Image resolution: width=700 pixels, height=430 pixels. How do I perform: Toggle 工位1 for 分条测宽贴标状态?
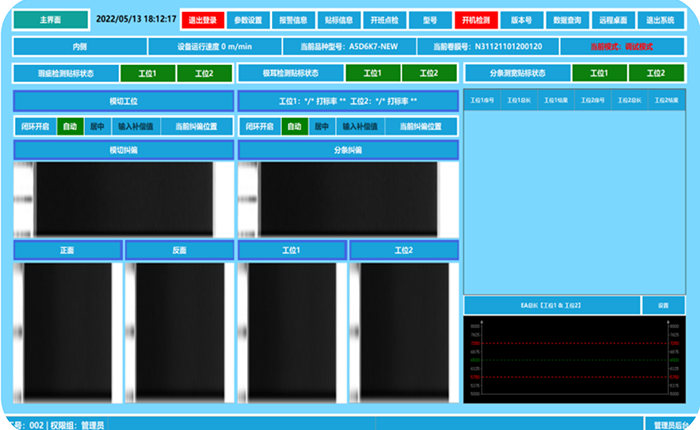[599, 73]
